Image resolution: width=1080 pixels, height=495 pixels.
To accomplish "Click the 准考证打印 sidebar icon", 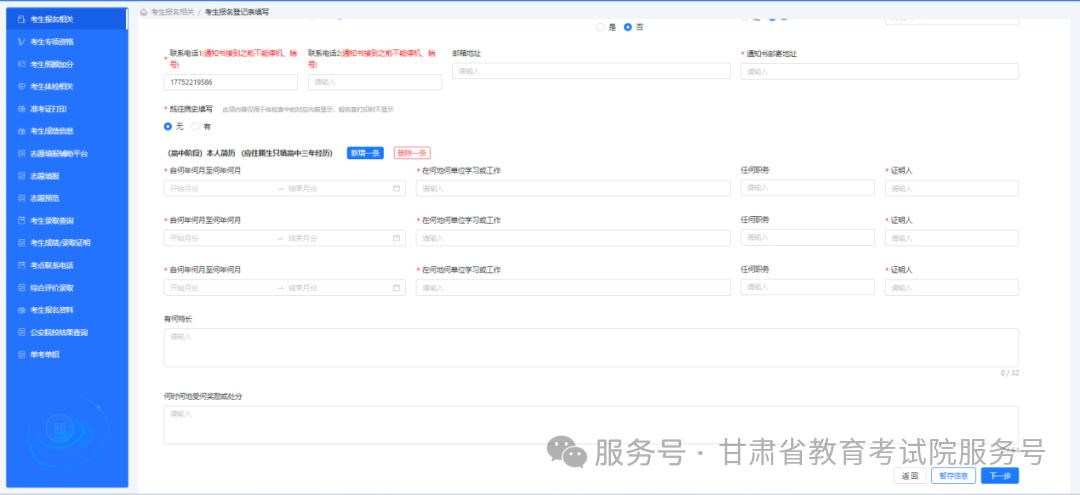I will pos(21,109).
